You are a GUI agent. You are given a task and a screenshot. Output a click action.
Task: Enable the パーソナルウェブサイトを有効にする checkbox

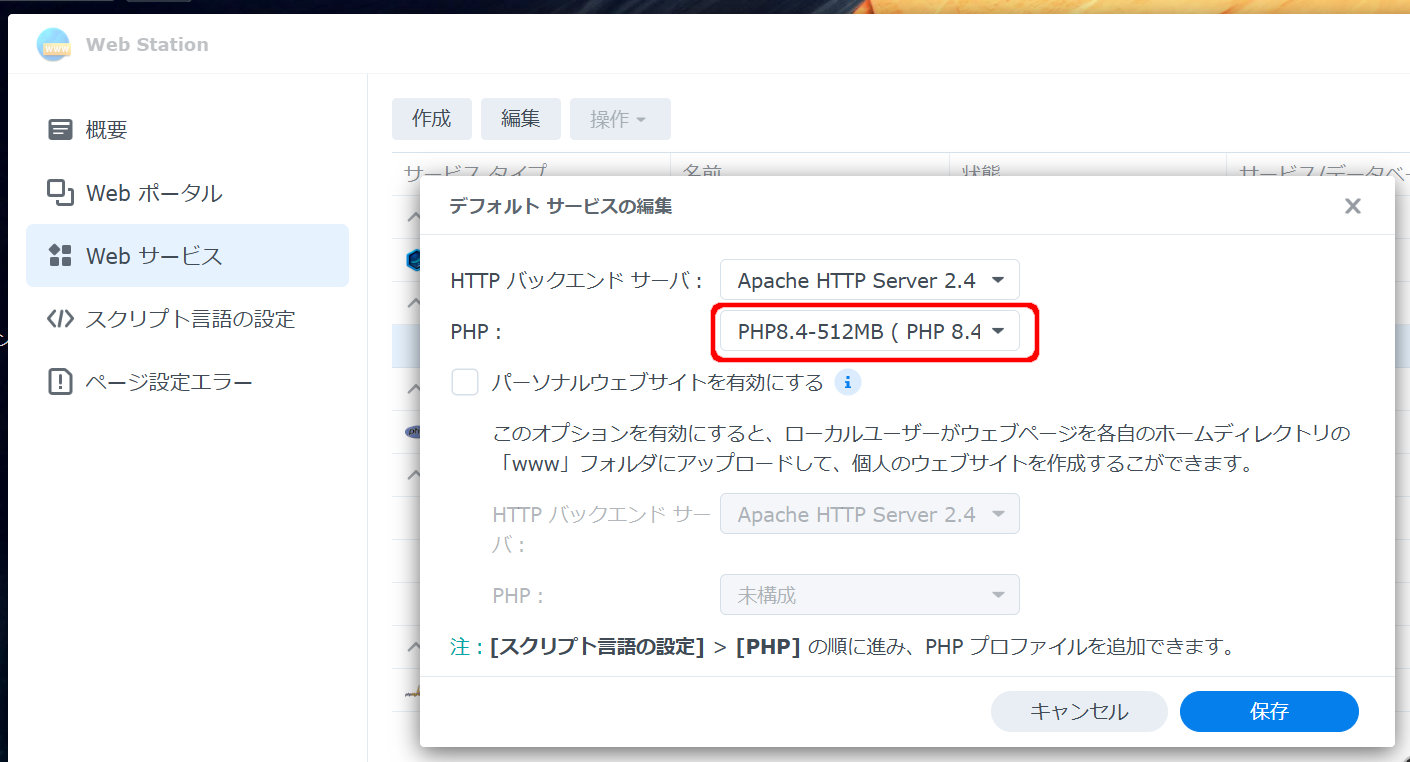coord(465,382)
